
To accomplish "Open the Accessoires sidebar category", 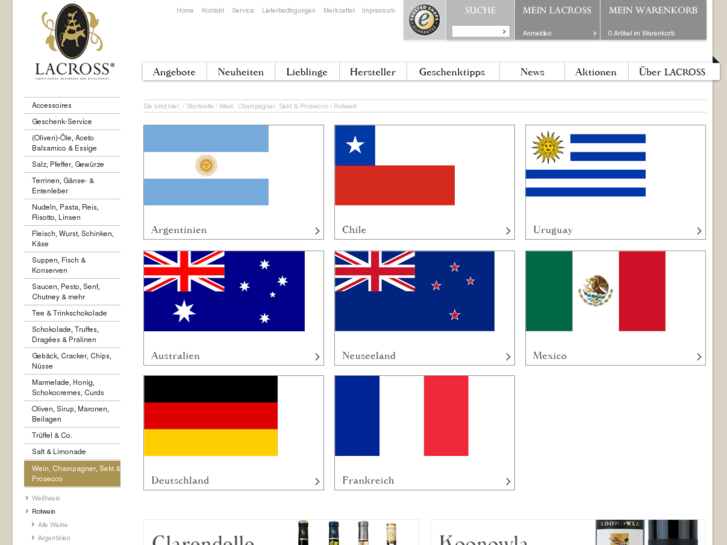I will tap(72, 105).
